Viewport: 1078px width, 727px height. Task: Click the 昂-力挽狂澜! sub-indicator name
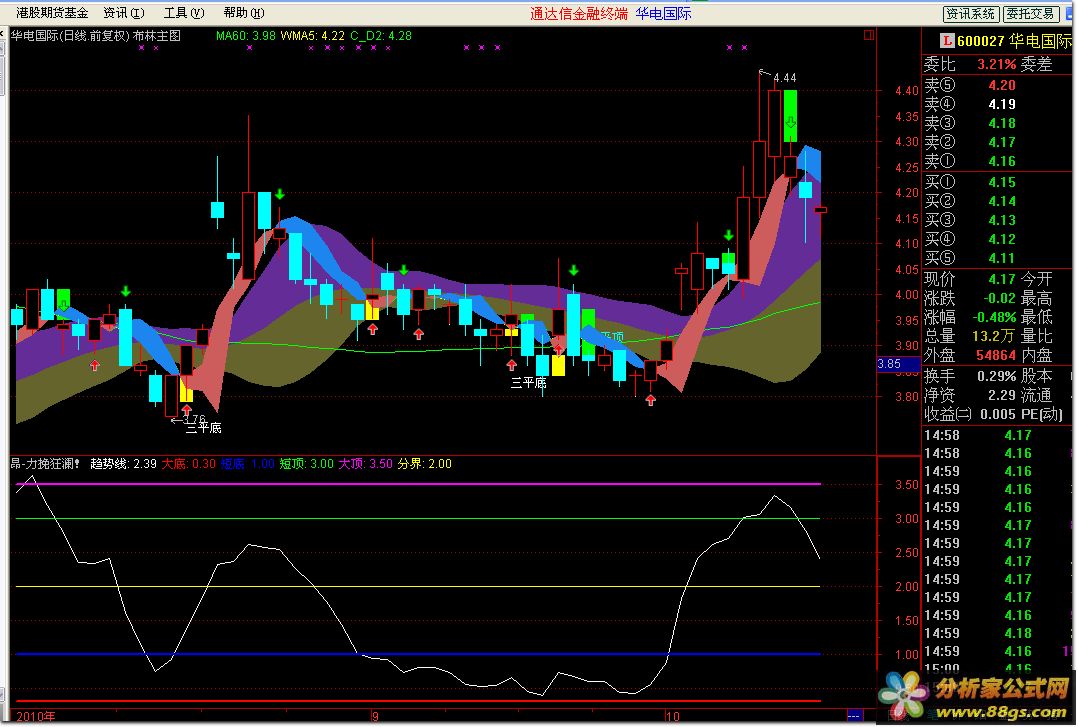tap(45, 464)
